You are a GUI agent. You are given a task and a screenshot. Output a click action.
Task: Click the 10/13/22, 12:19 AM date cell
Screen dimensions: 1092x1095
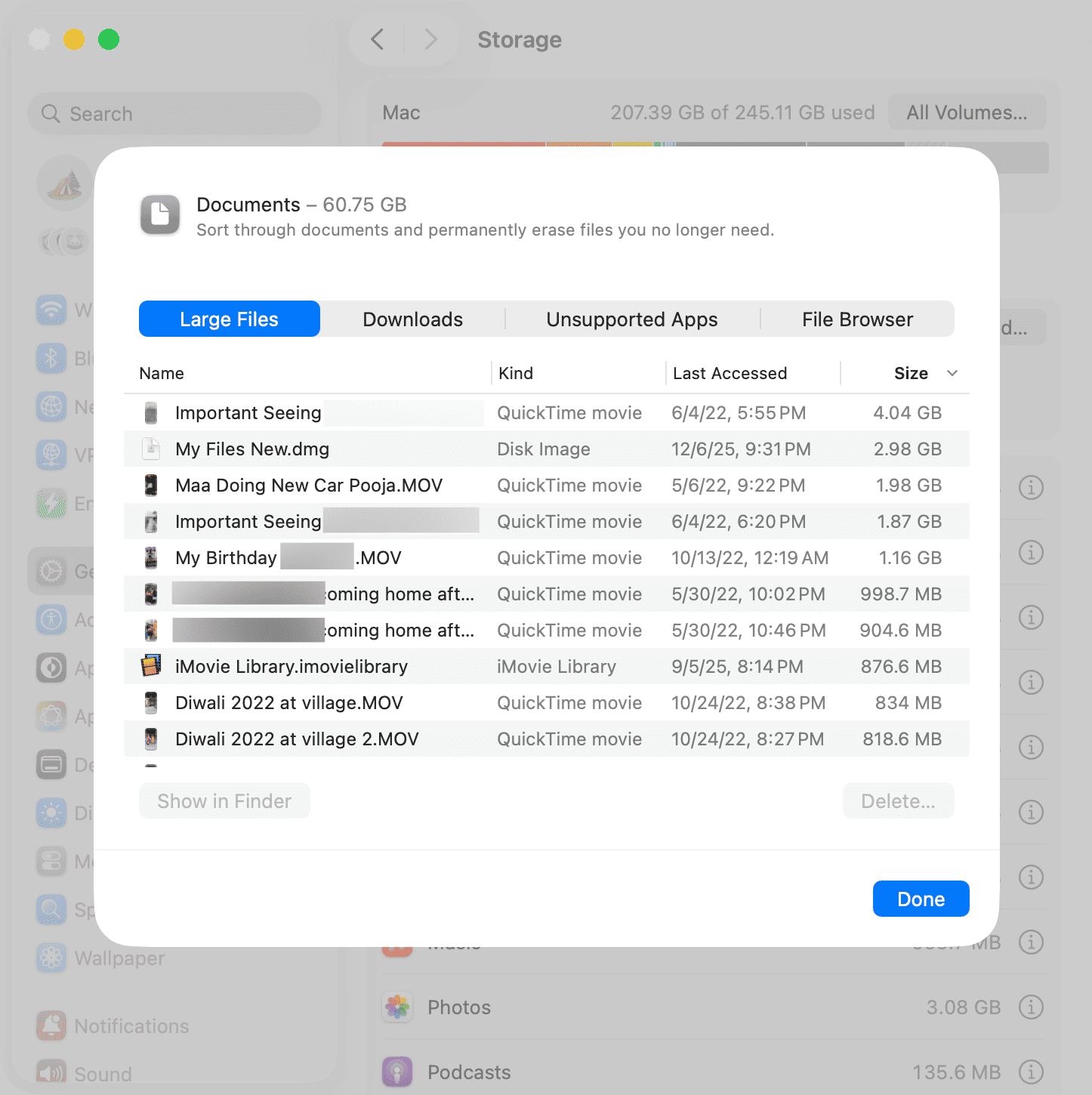coord(750,558)
